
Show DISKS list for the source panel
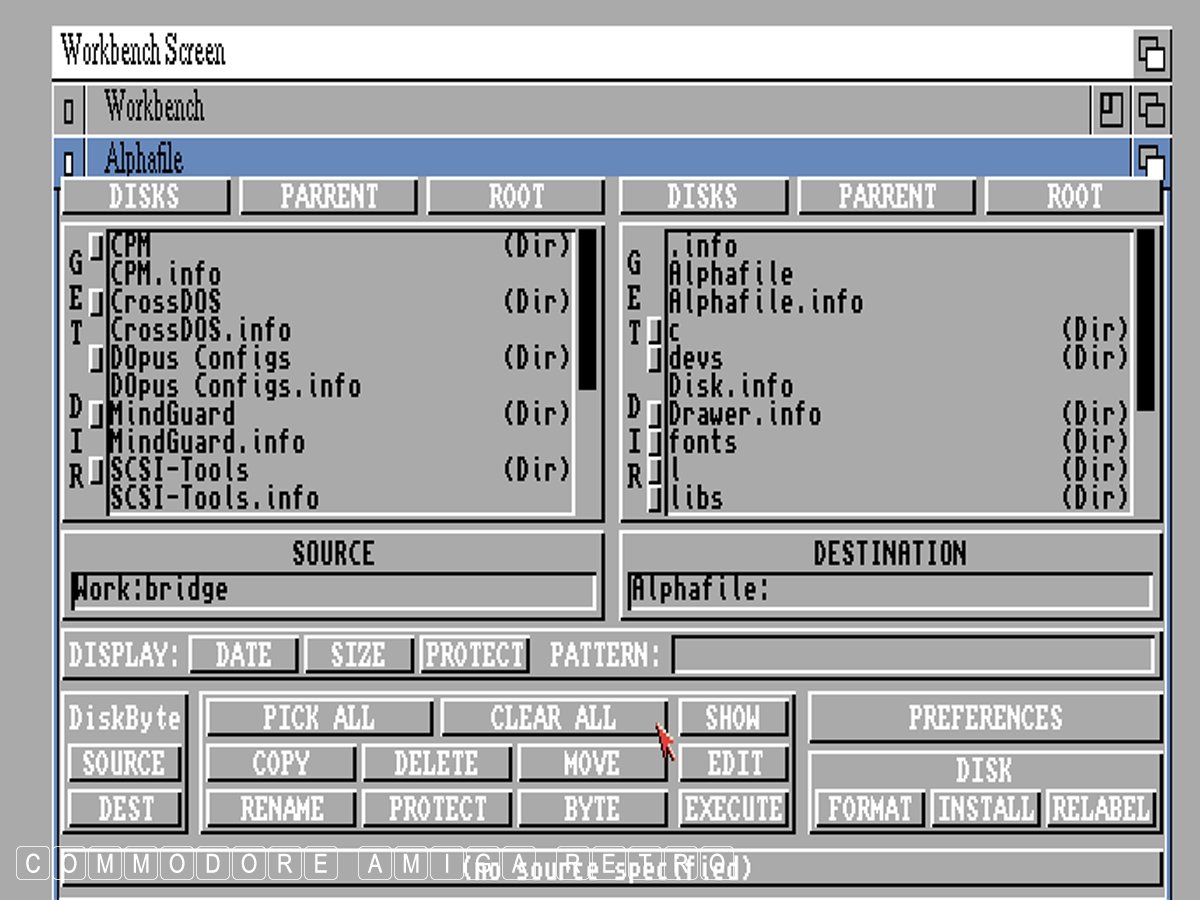pos(145,196)
